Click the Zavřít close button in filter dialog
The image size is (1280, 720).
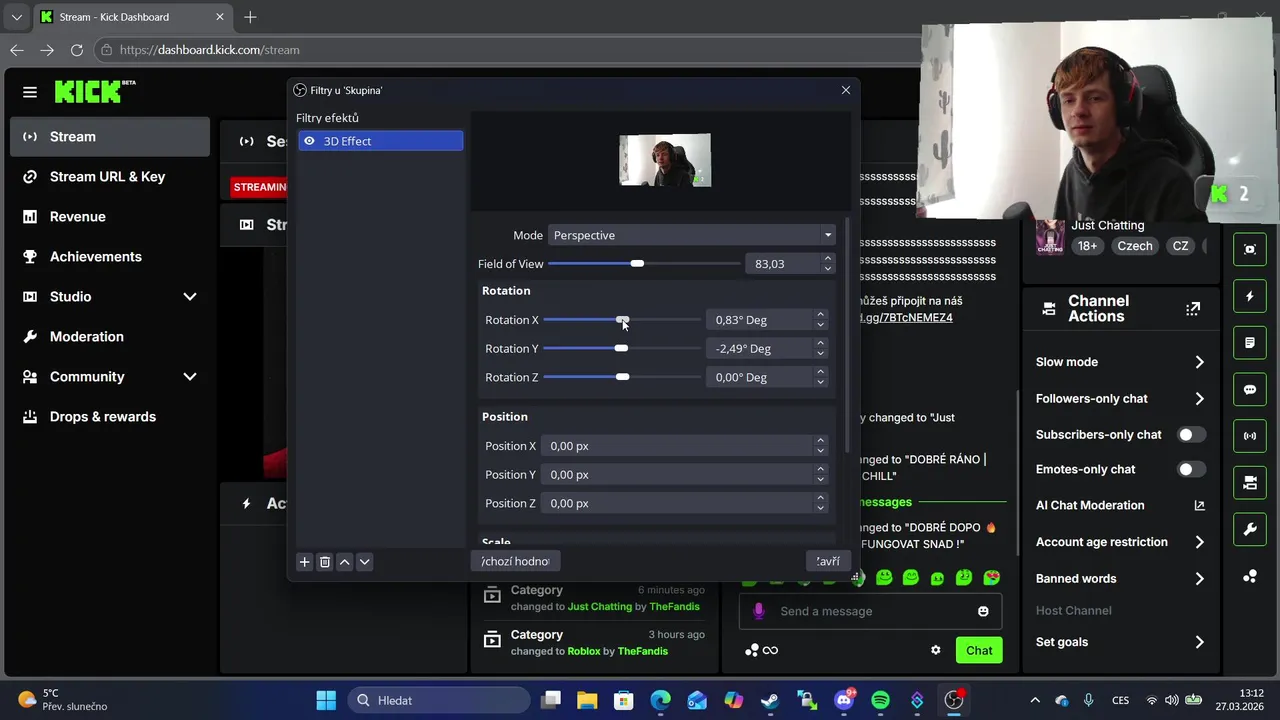[x=828, y=561]
